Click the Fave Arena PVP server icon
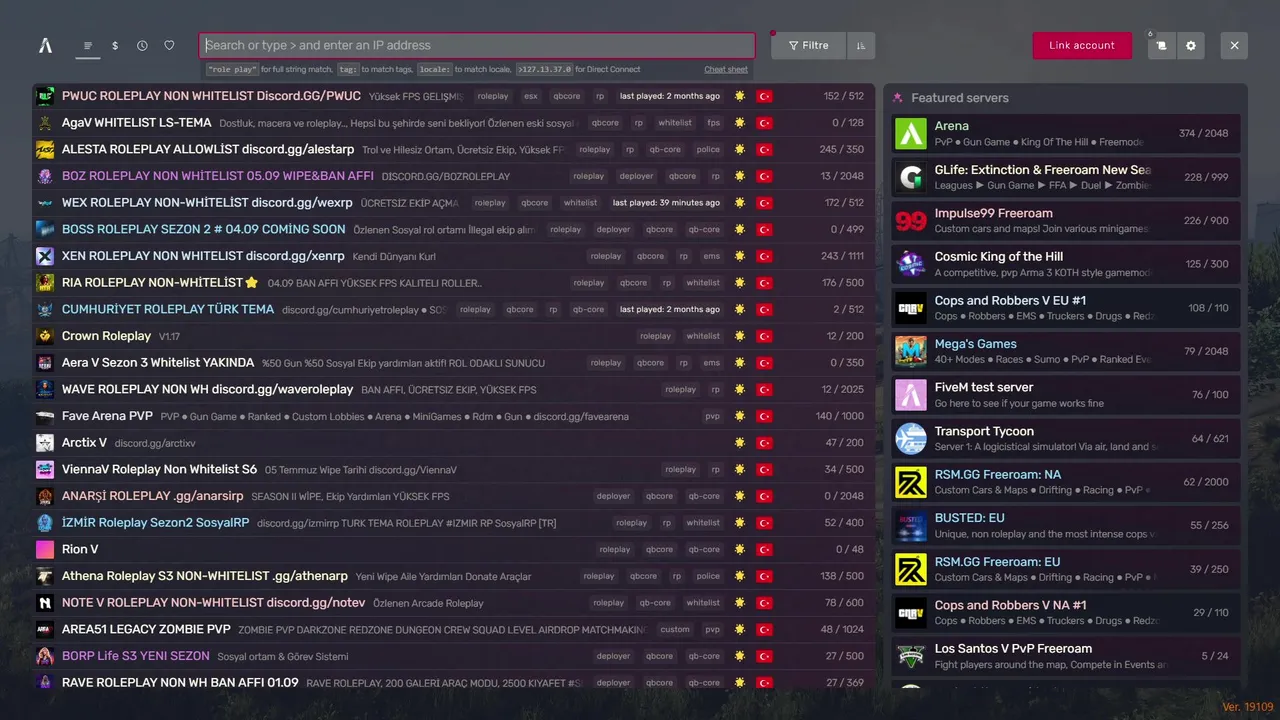The height and width of the screenshot is (720, 1280). click(45, 416)
